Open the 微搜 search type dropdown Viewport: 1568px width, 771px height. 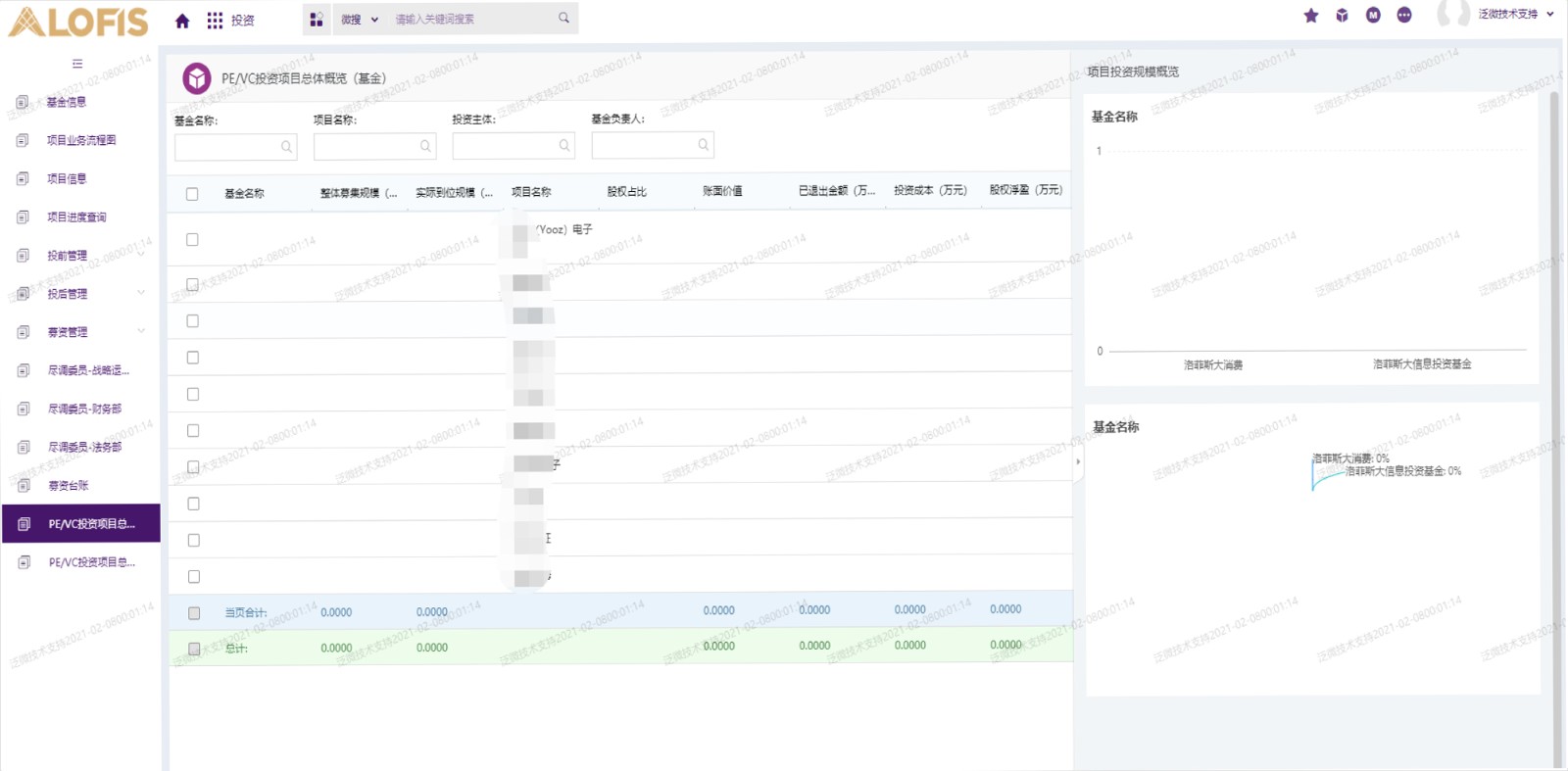click(360, 20)
